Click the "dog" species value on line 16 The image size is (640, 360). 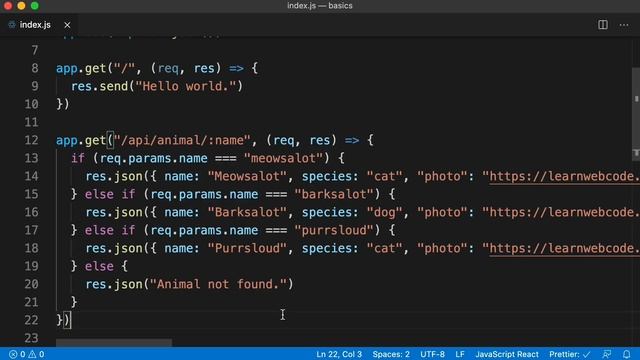tap(384, 212)
